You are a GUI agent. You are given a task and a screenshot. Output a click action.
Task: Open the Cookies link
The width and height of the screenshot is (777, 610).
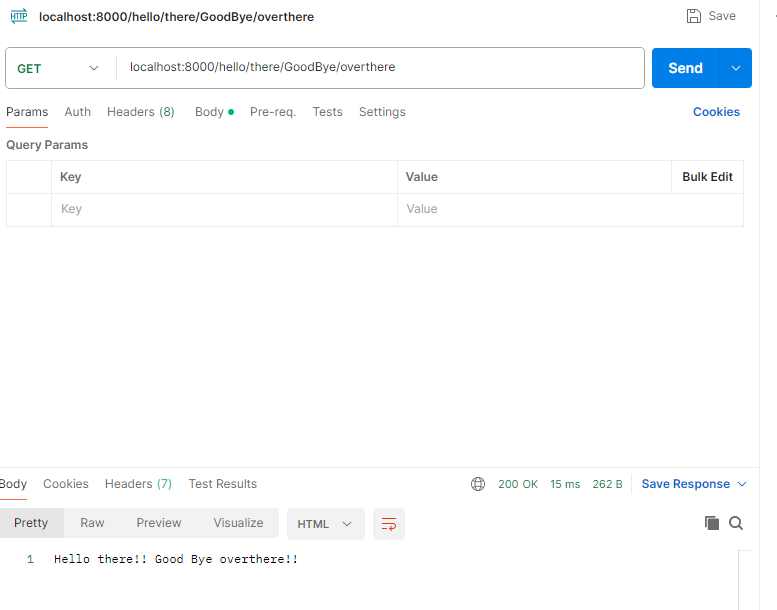point(716,112)
